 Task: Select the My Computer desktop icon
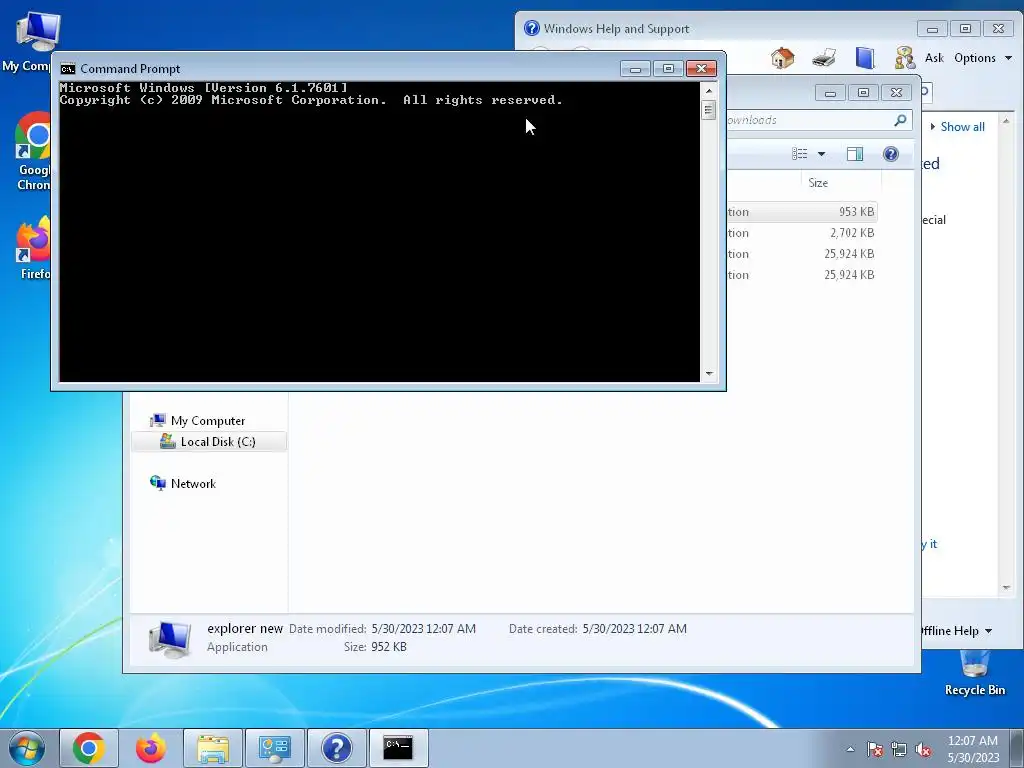click(x=31, y=42)
